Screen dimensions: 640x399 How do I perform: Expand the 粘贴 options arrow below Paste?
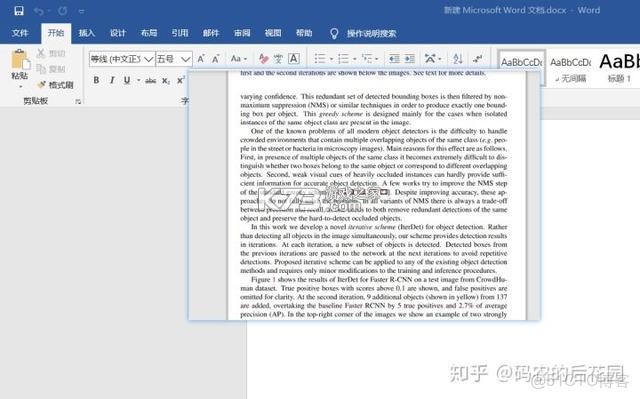pyautogui.click(x=20, y=86)
